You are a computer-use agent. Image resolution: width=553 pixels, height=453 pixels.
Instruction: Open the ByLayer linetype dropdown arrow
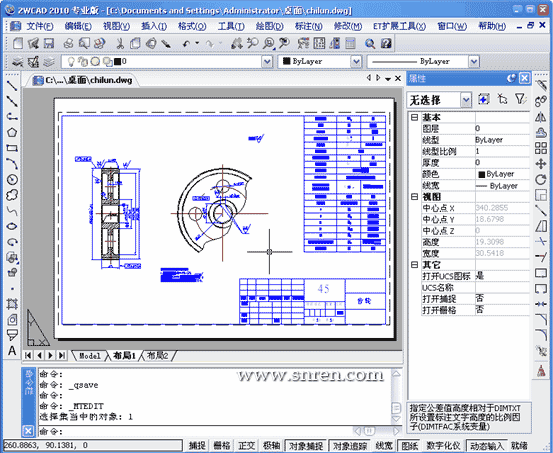(x=474, y=62)
